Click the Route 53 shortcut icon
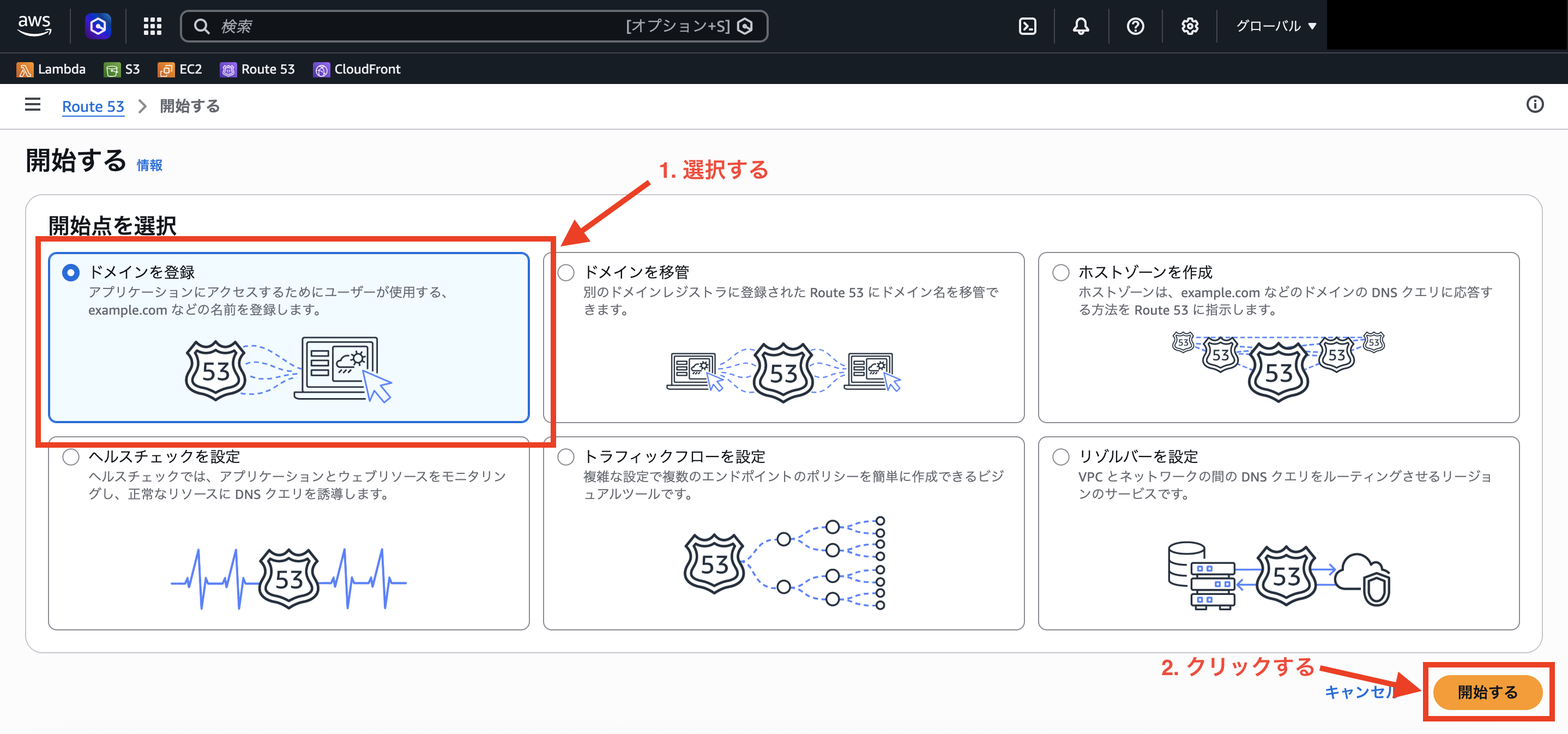Screen dimensions: 1568x734 [x=228, y=70]
